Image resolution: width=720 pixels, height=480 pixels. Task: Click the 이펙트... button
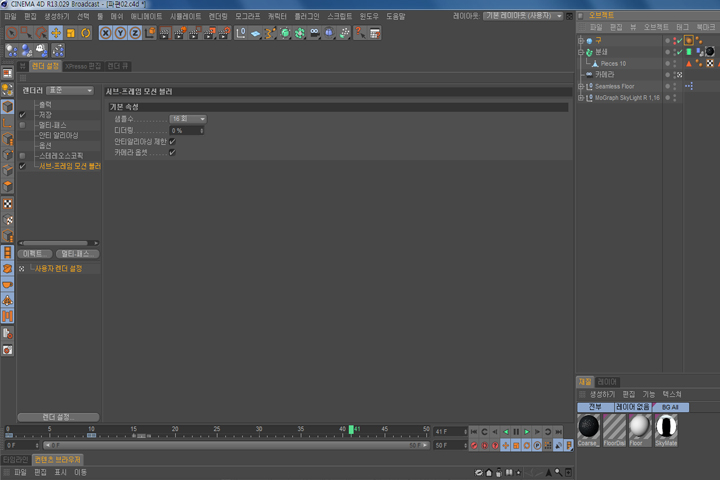(34, 254)
